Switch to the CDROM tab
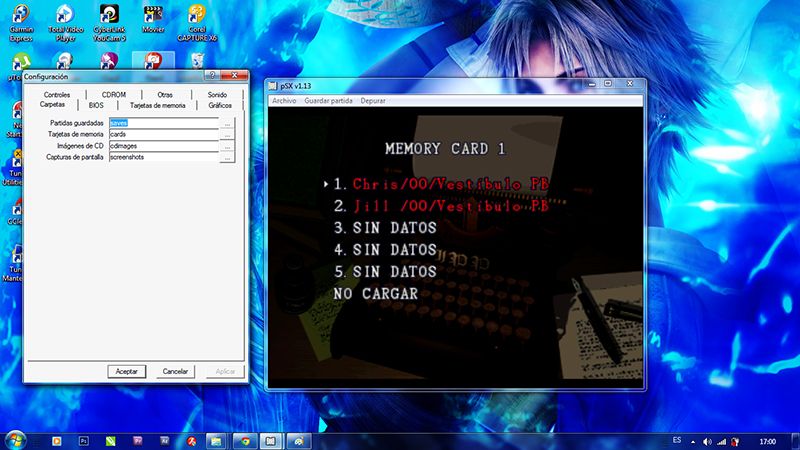The width and height of the screenshot is (800, 450). 114,95
